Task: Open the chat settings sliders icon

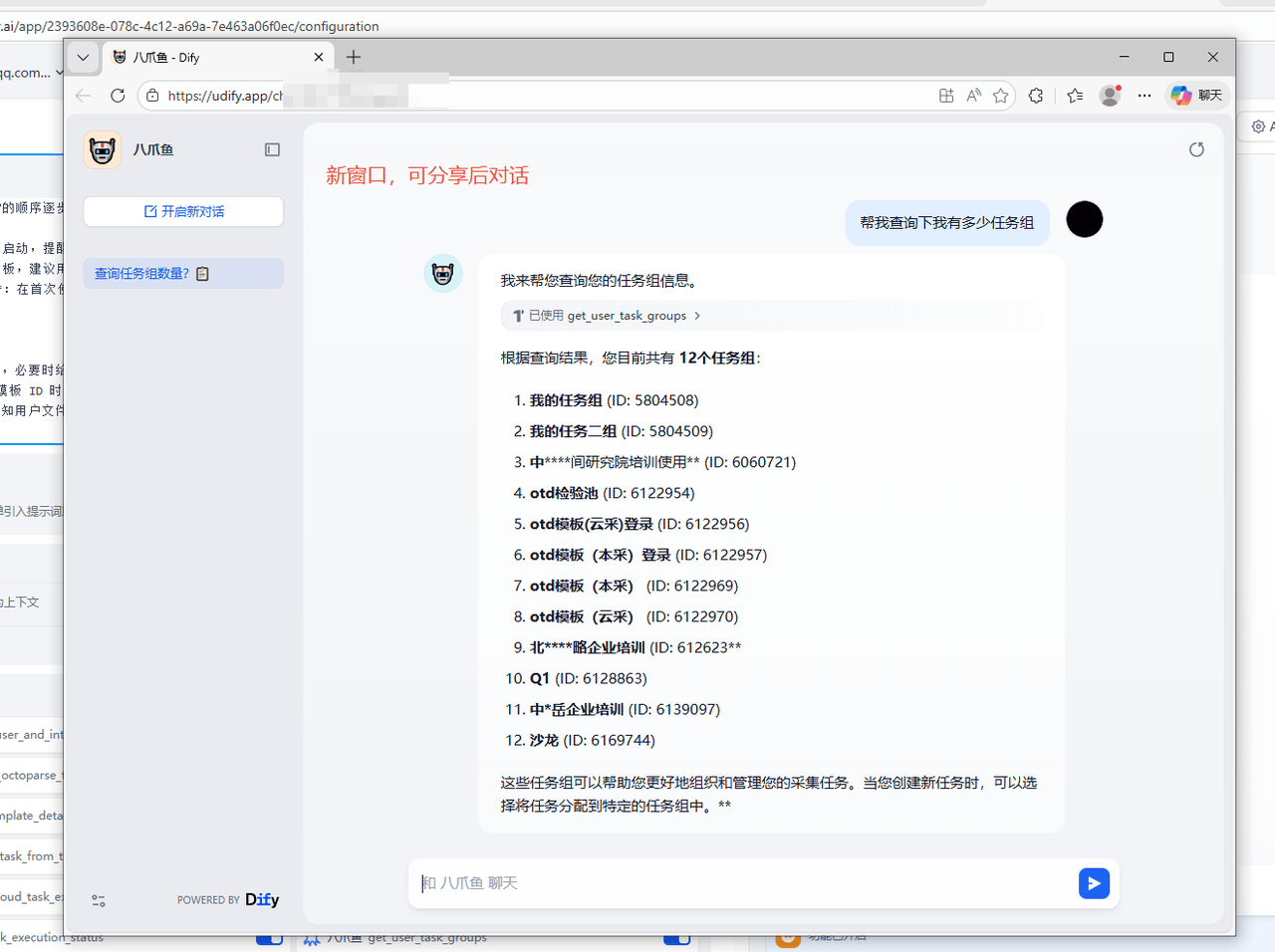Action: 99,900
